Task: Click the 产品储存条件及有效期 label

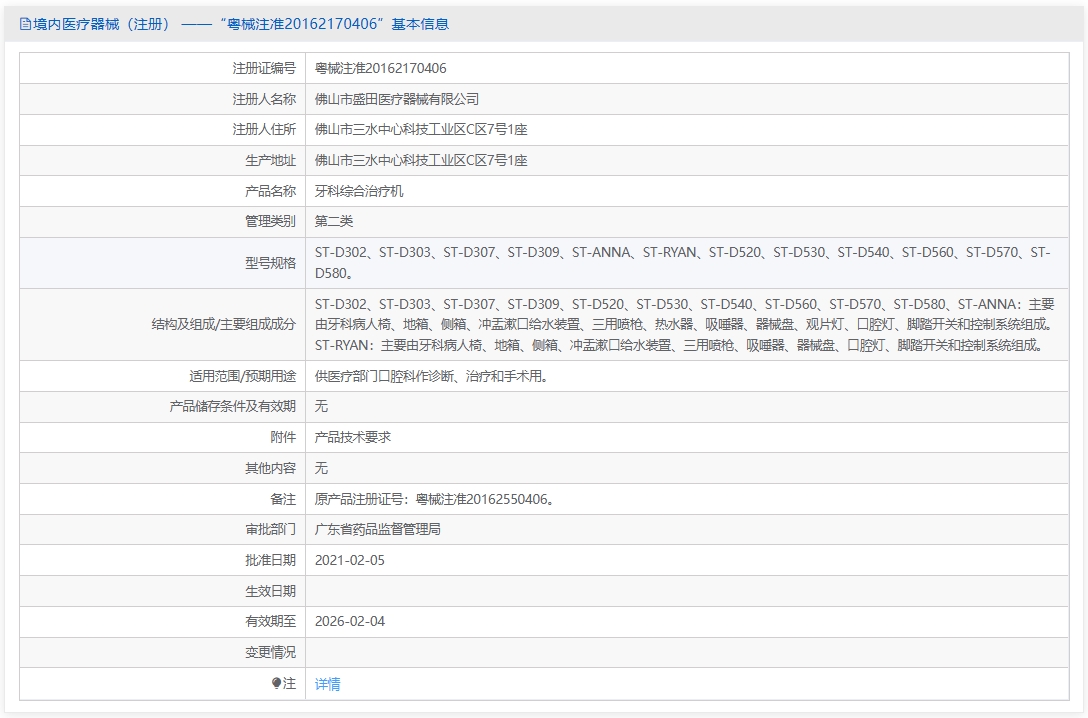Action: point(232,407)
